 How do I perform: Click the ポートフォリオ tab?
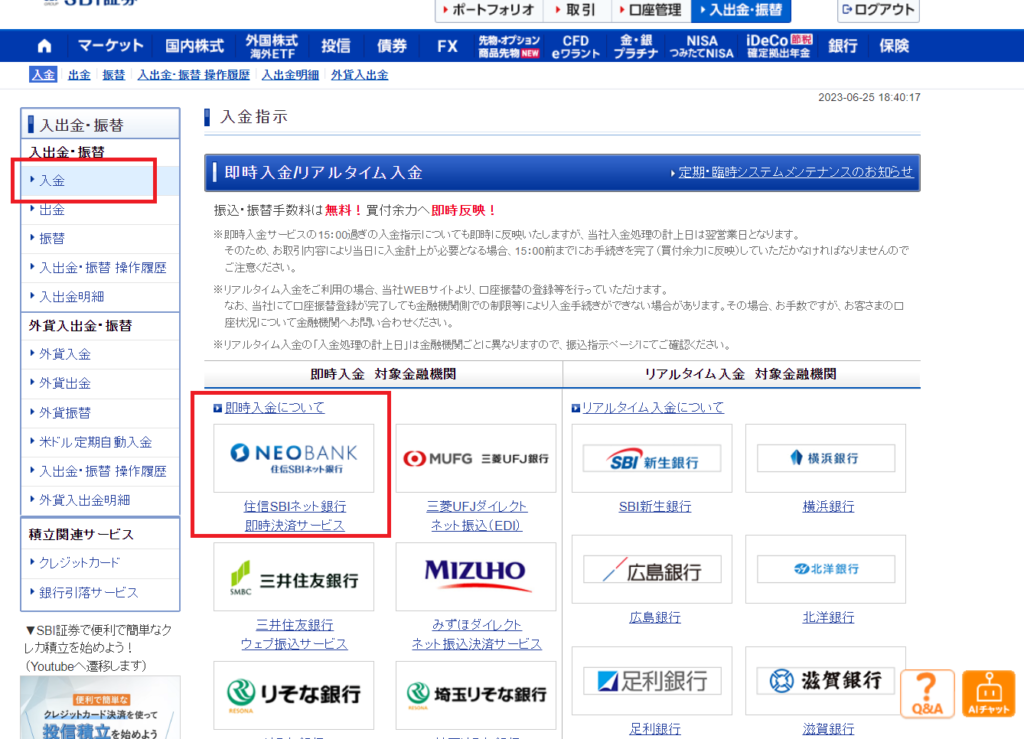[x=489, y=10]
